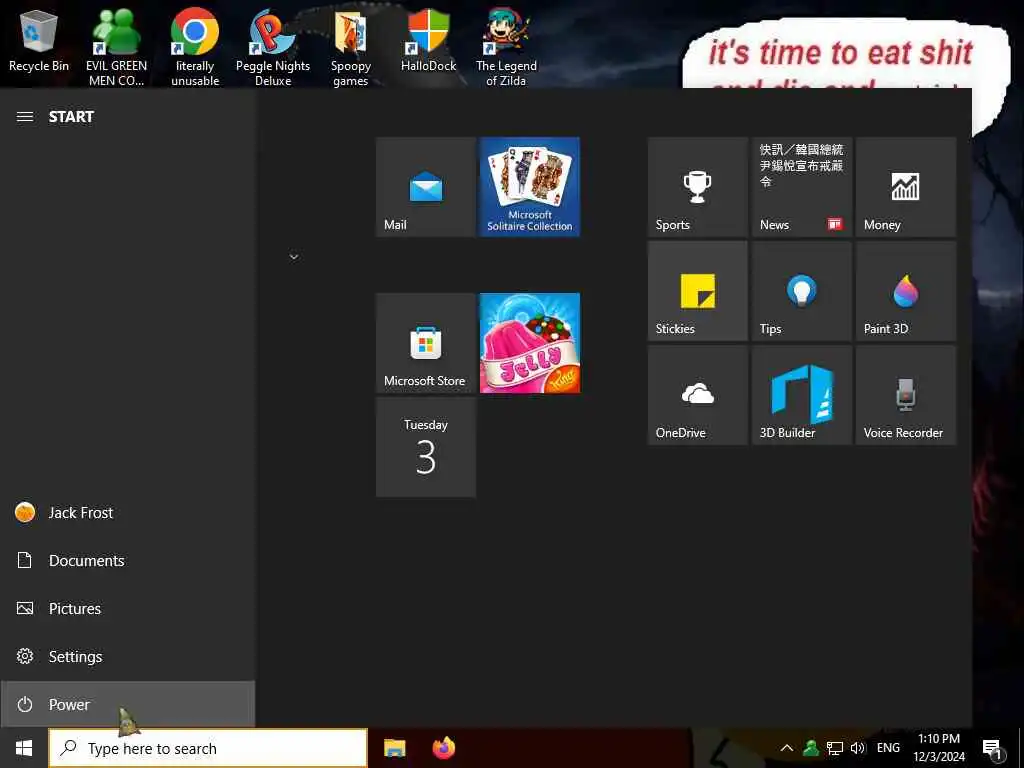Launch Microsoft Solitaire Collection tile
This screenshot has width=1024, height=768.
(530, 187)
